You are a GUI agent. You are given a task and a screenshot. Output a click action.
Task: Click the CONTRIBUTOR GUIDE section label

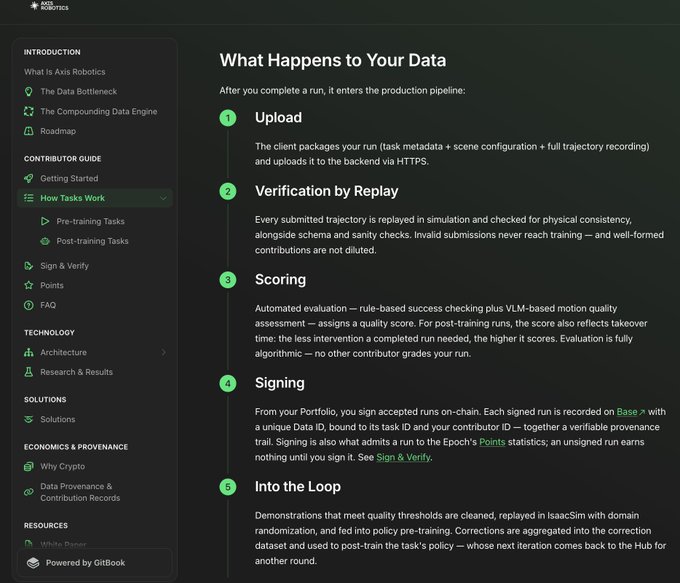pyautogui.click(x=62, y=159)
